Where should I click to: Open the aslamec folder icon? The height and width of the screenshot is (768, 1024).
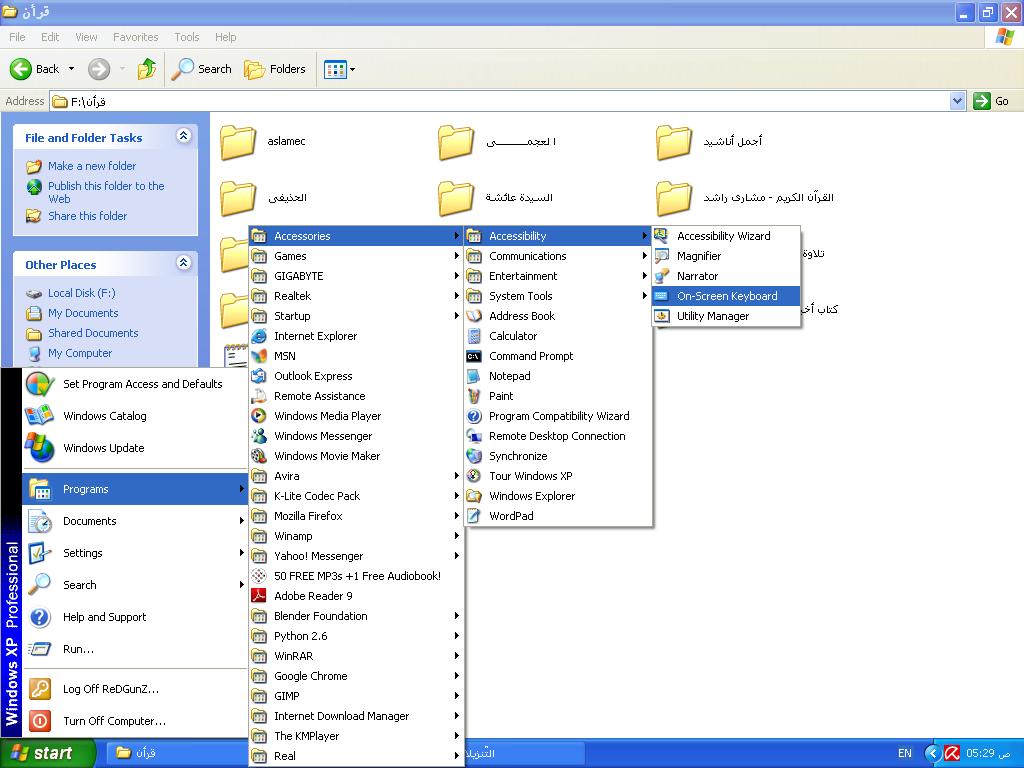(238, 142)
